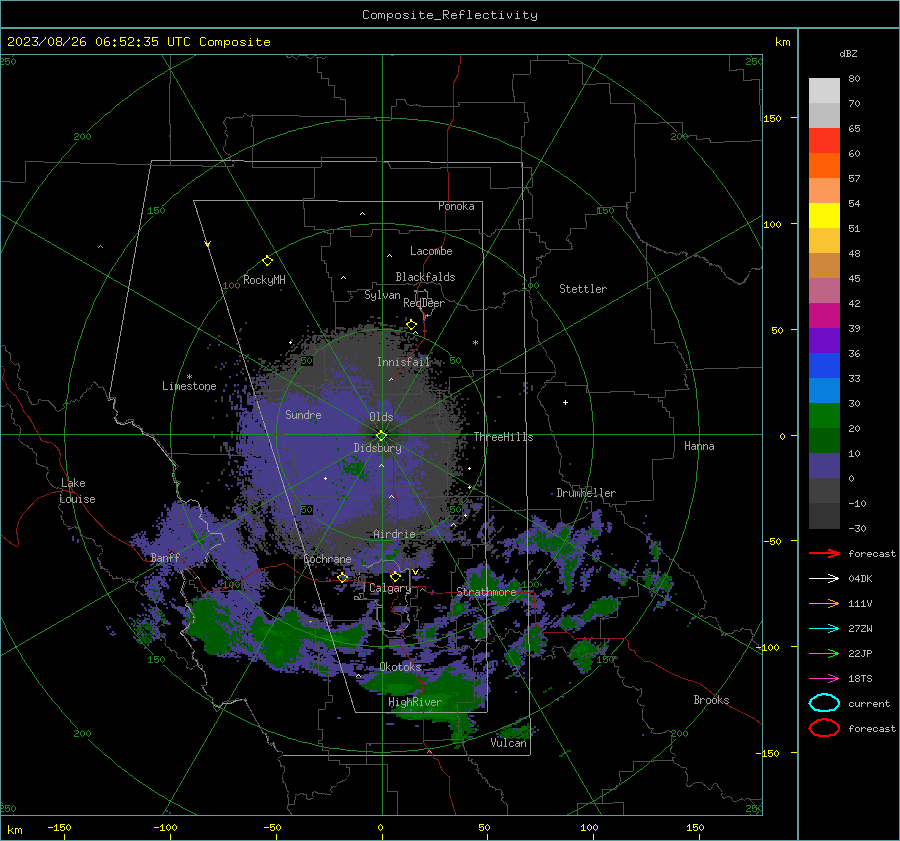The image size is (900, 841).
Task: Click the Okotoks city label
Action: (401, 666)
